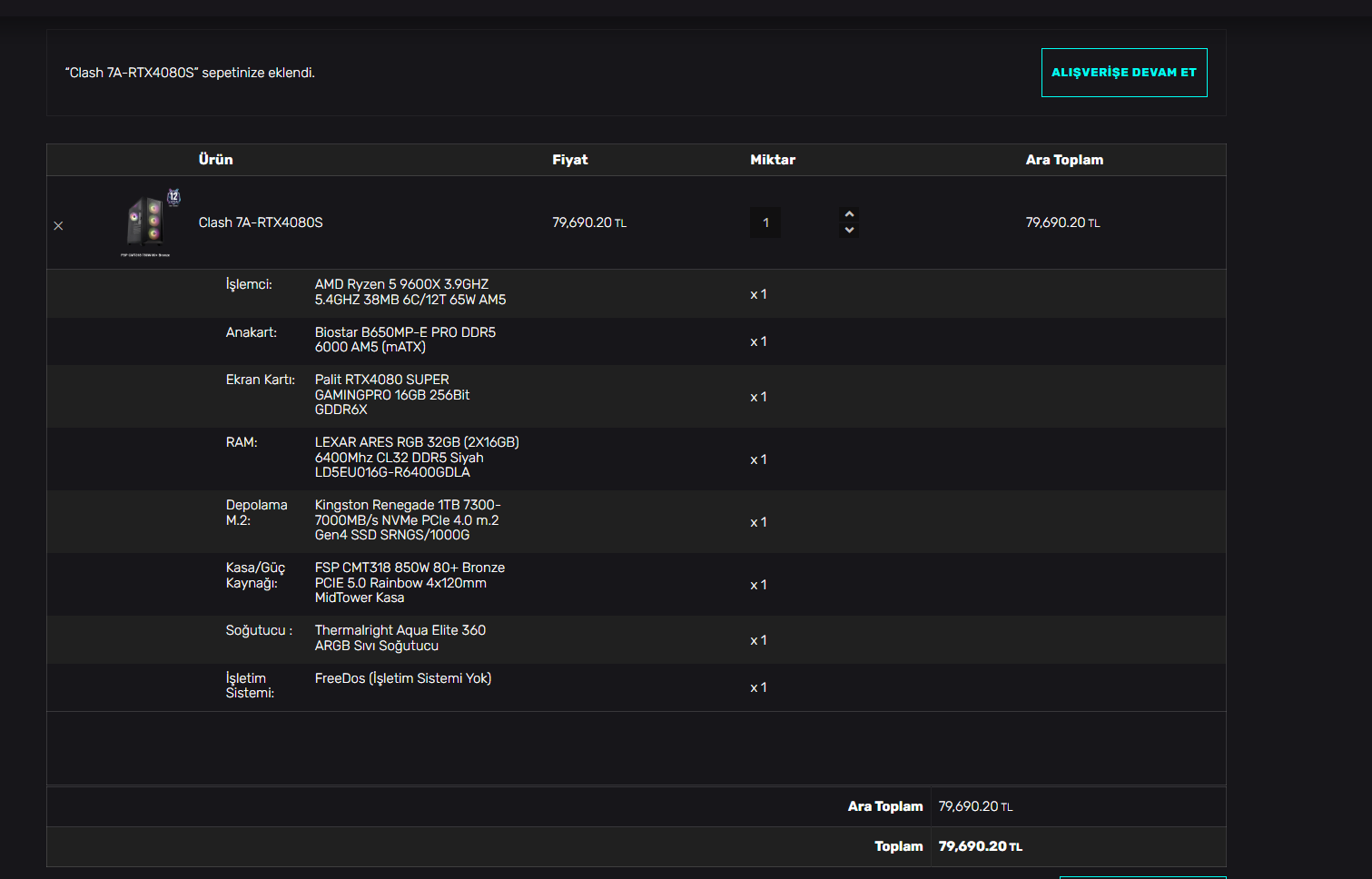1372x879 pixels.
Task: Open the Clash 7A-RTX4080S product thumbnail
Action: click(x=151, y=222)
